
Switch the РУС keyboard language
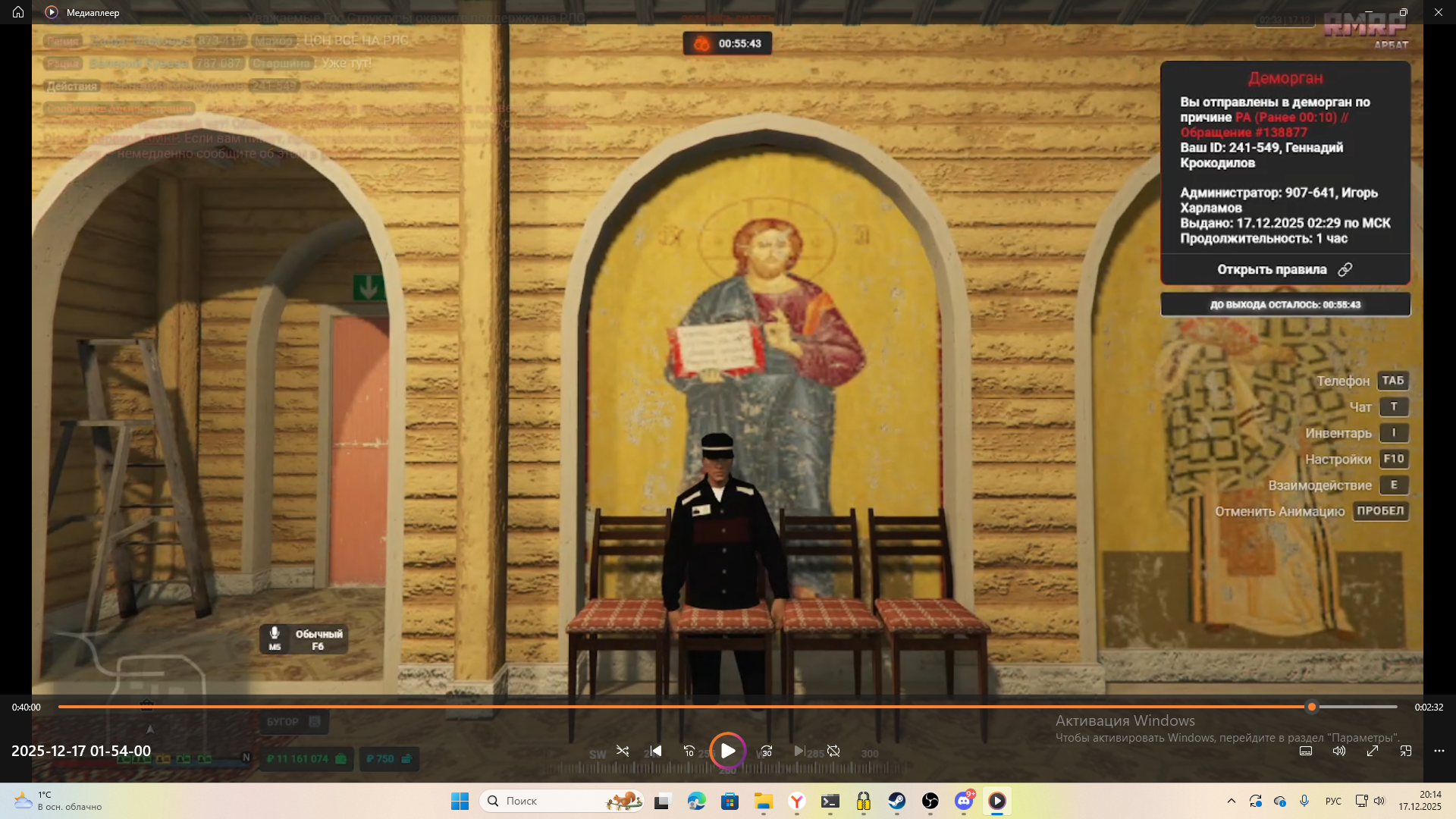pos(1333,801)
